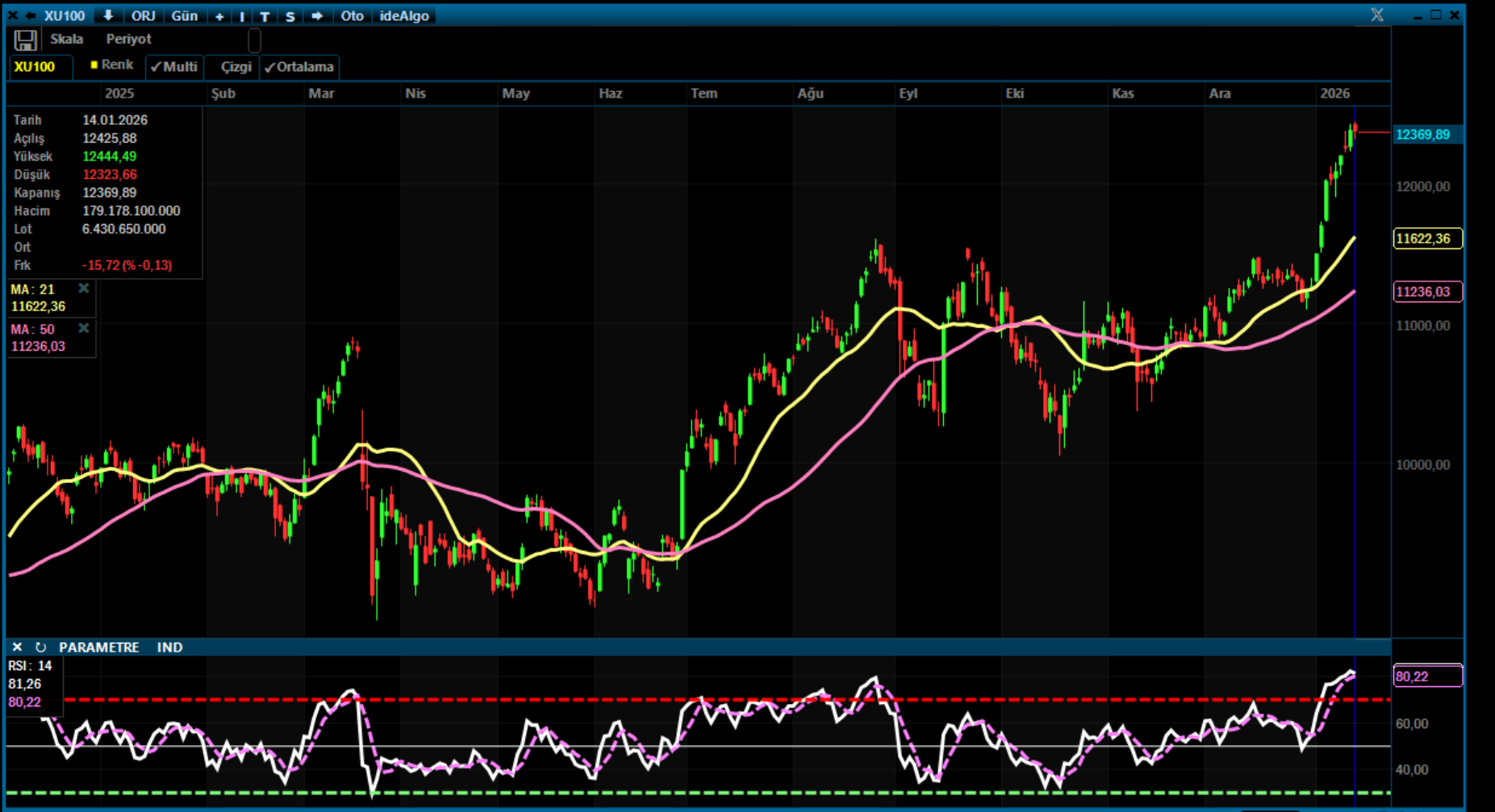Toggle the Ortalama checkbox option
1495x812 pixels.
[299, 67]
